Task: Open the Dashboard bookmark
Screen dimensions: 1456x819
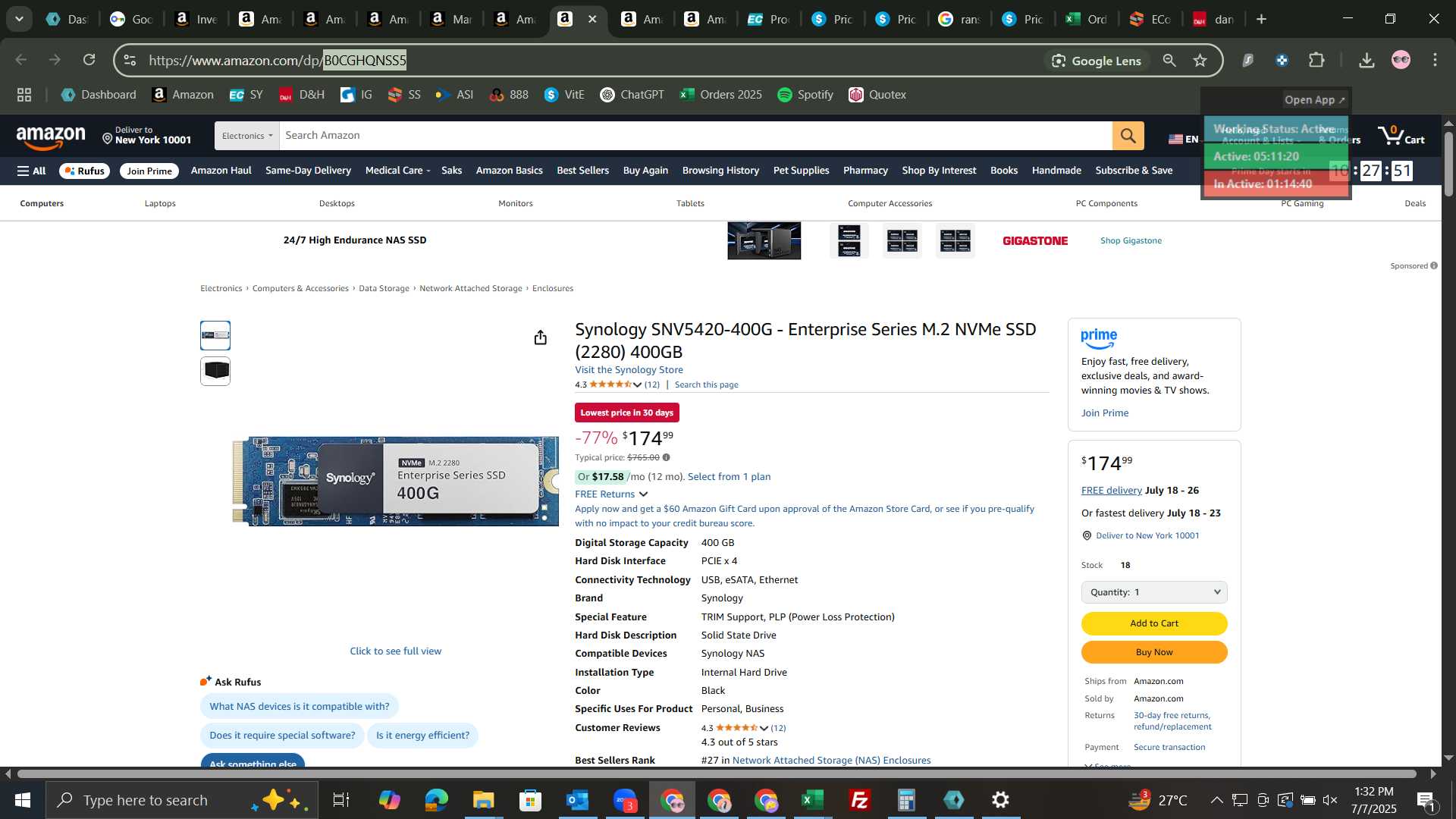Action: (x=99, y=95)
